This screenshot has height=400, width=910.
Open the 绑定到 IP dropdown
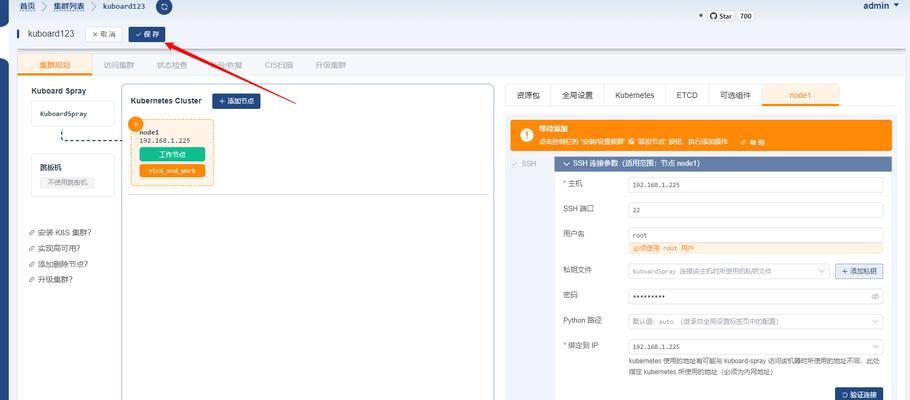click(x=756, y=347)
